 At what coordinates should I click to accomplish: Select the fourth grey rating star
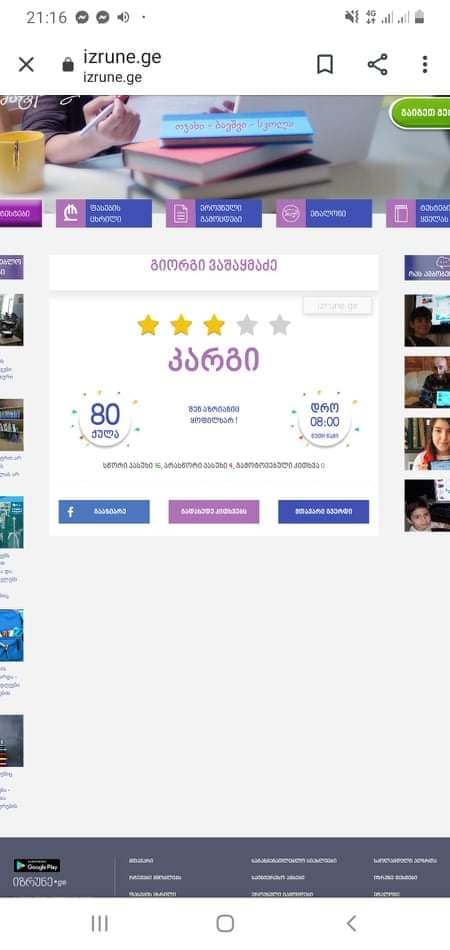pos(247,325)
